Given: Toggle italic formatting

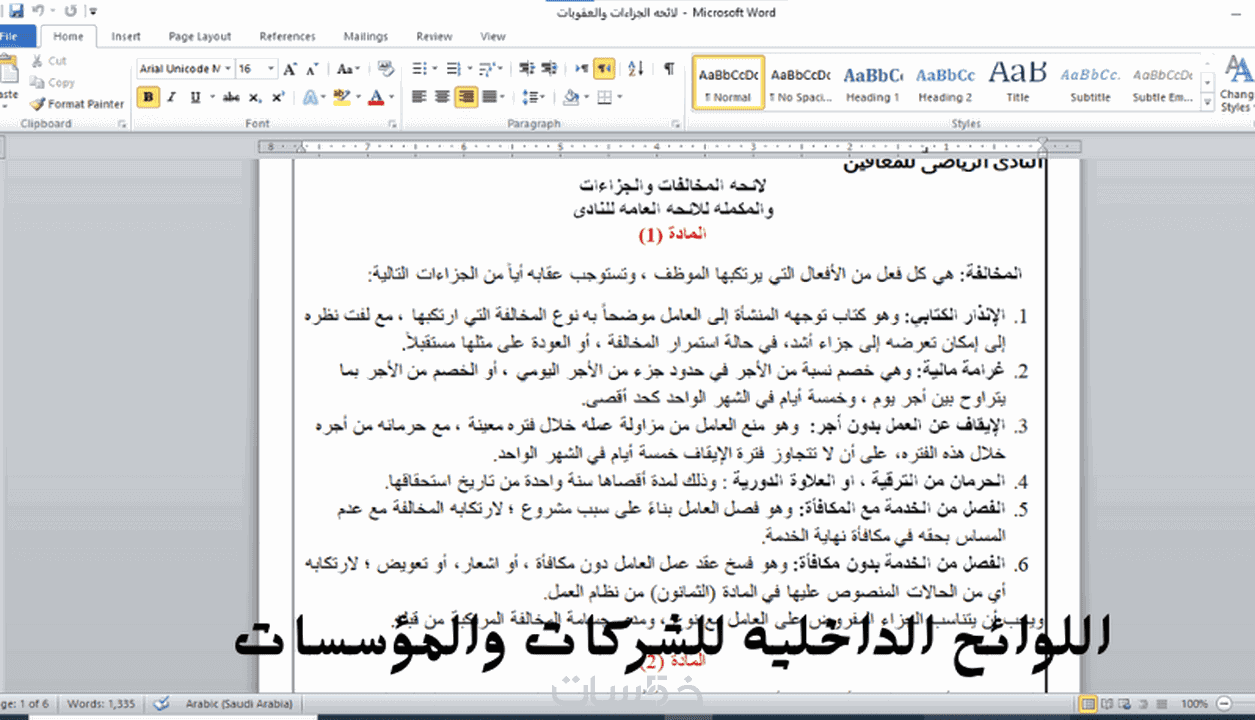Looking at the screenshot, I should point(171,97).
